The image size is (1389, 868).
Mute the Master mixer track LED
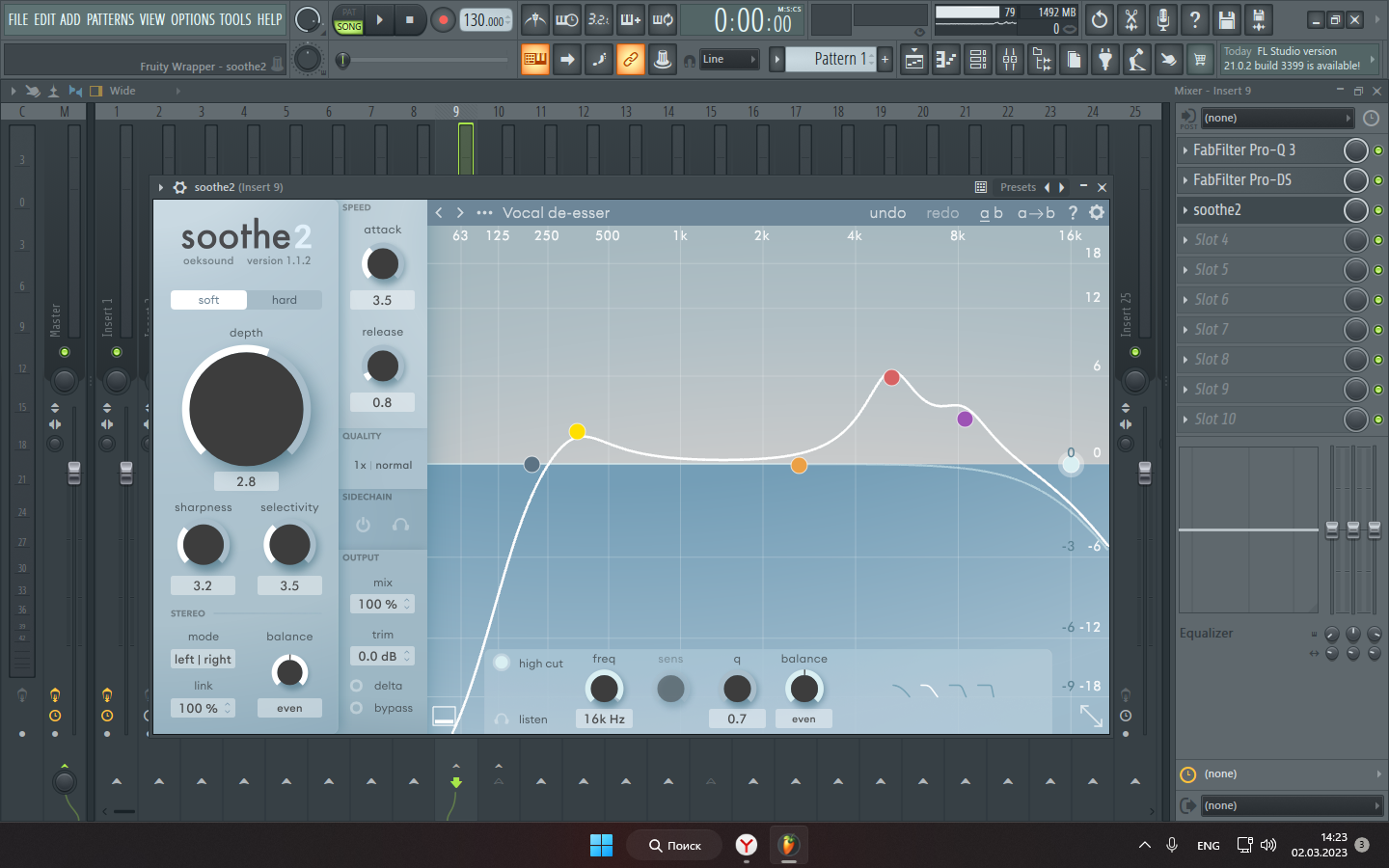[x=65, y=352]
